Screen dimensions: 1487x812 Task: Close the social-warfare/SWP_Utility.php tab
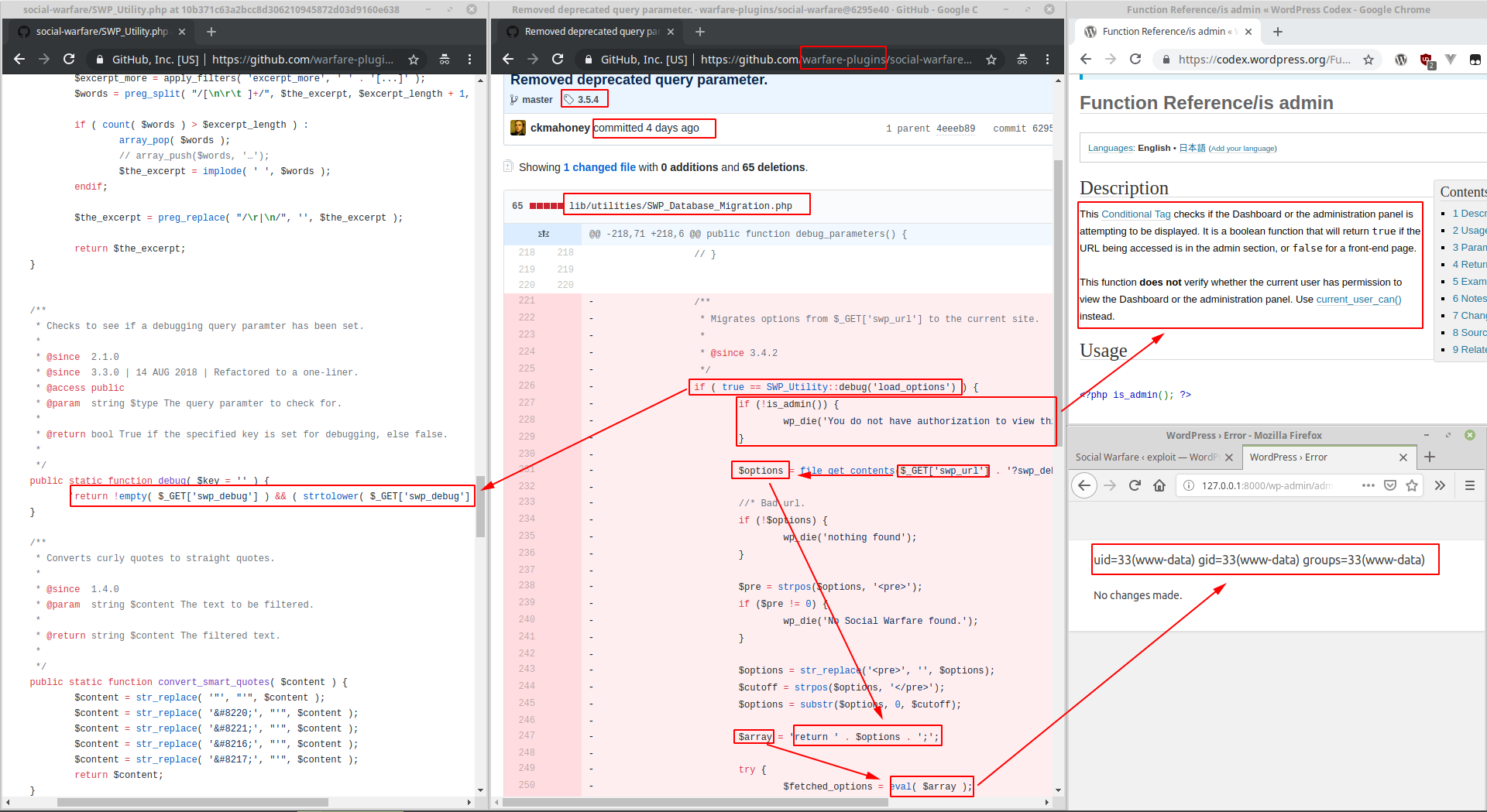pos(182,32)
